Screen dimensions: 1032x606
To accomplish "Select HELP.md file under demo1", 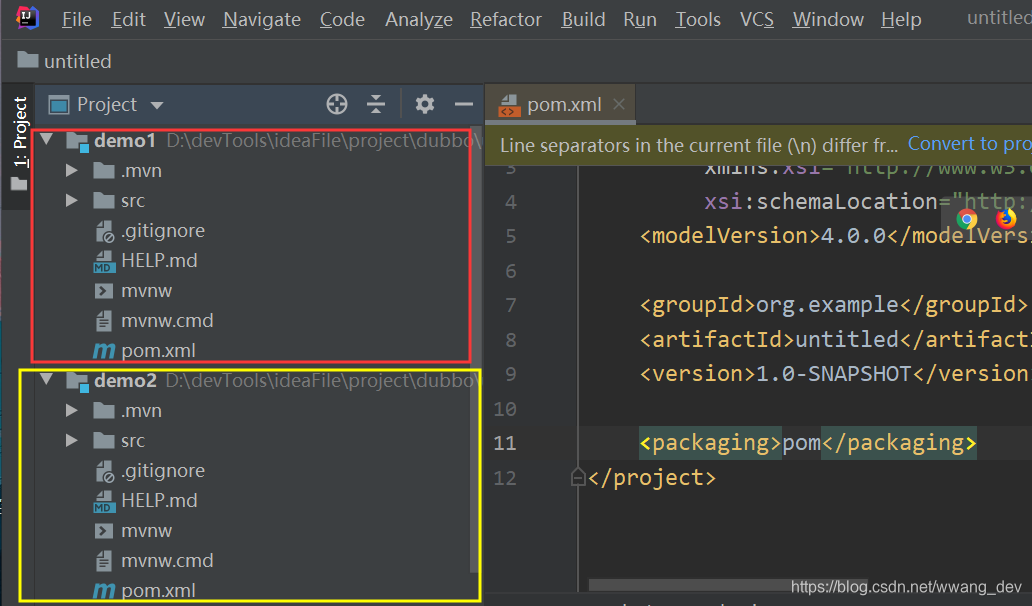I will click(x=159, y=261).
